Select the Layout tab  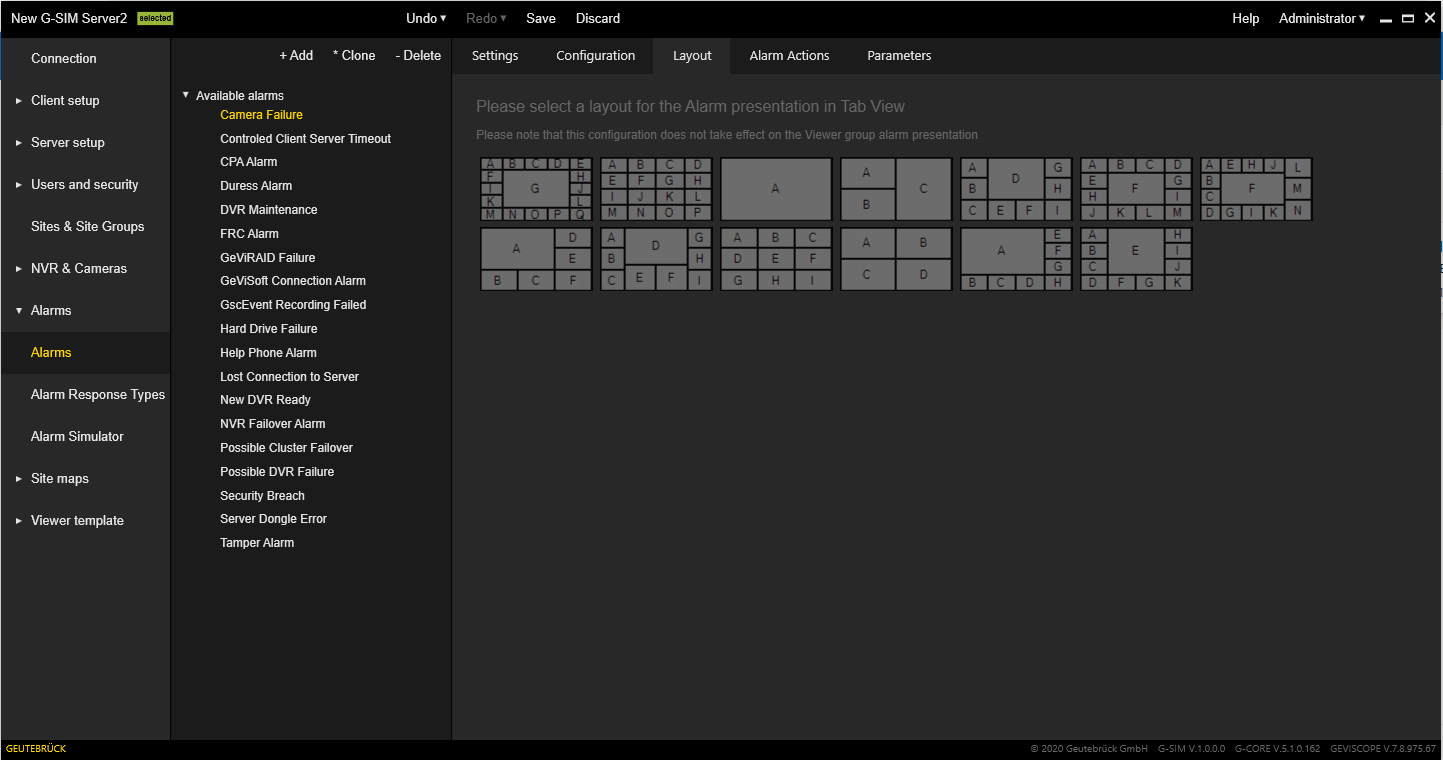pyautogui.click(x=692, y=56)
